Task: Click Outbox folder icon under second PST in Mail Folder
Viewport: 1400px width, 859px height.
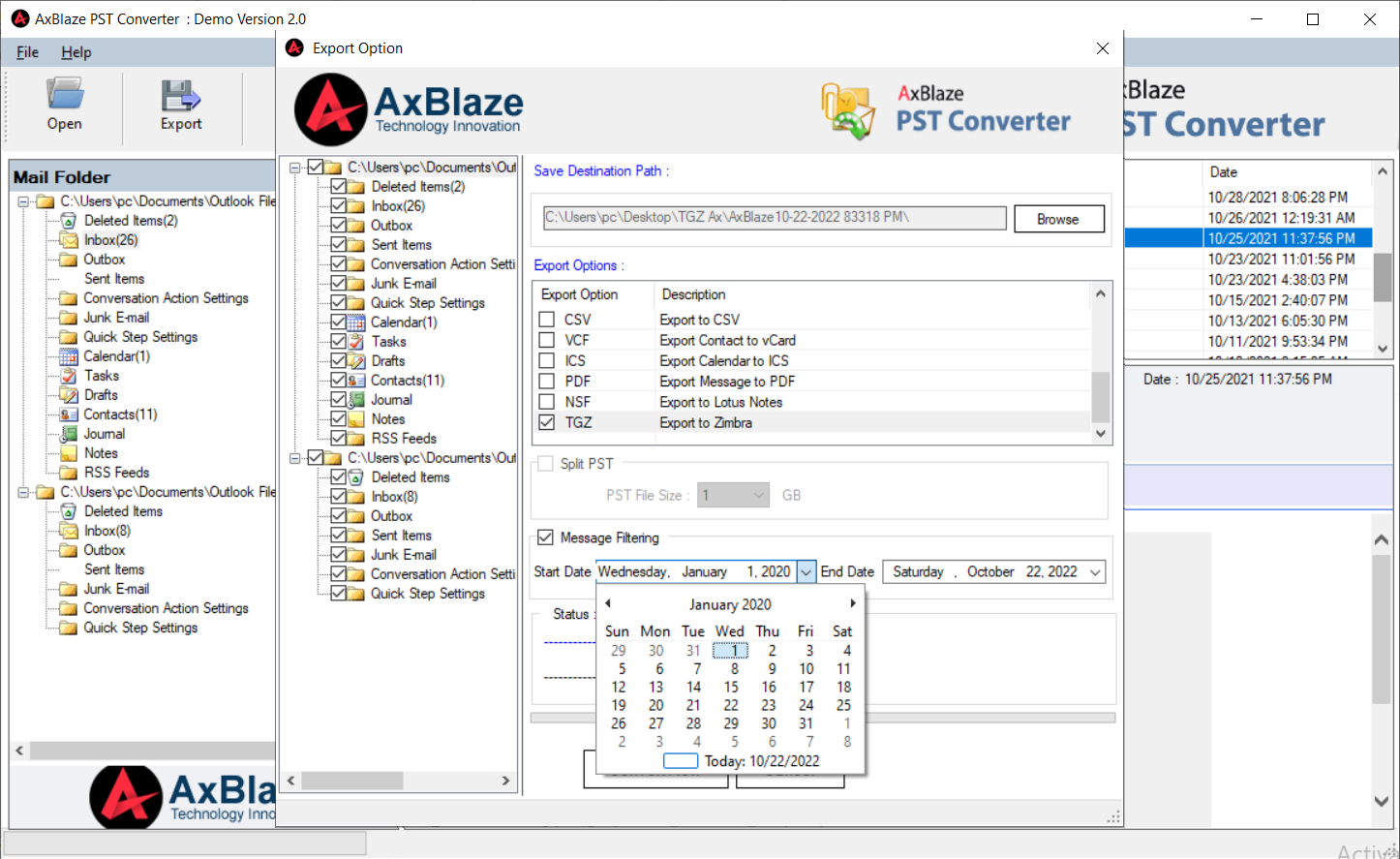Action: (69, 550)
